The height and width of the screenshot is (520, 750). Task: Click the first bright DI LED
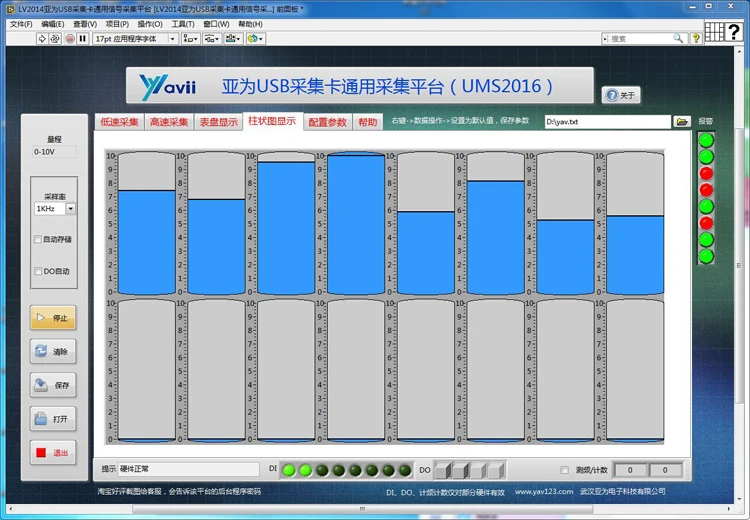[289, 470]
